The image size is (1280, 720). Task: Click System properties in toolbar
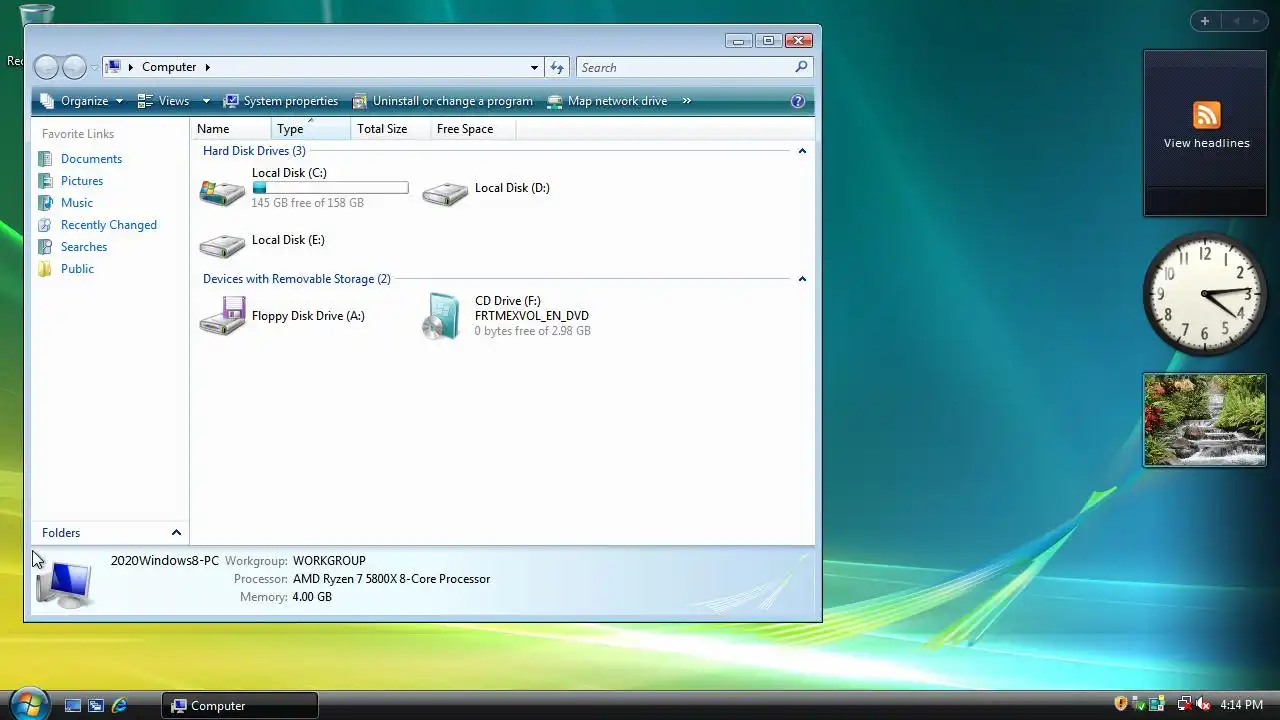[281, 101]
